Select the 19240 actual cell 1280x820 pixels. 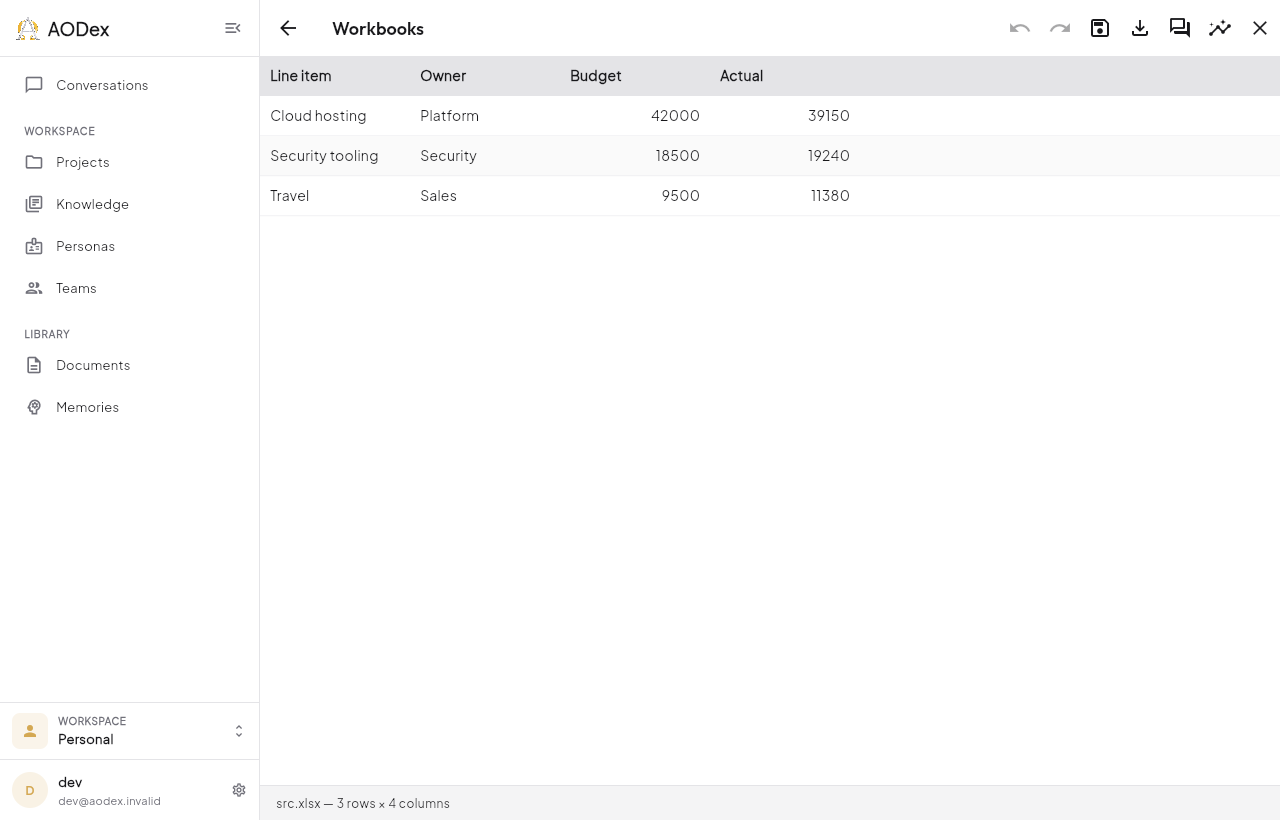click(x=785, y=156)
